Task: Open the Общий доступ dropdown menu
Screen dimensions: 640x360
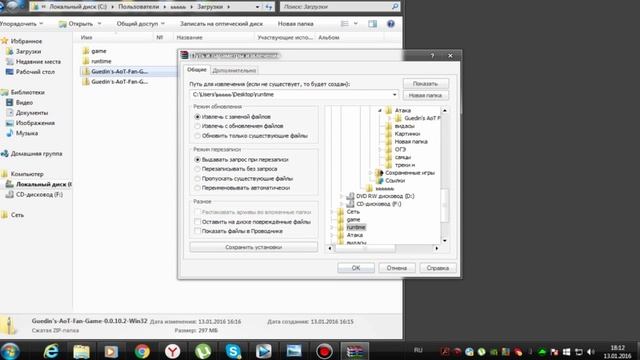Action: (141, 24)
